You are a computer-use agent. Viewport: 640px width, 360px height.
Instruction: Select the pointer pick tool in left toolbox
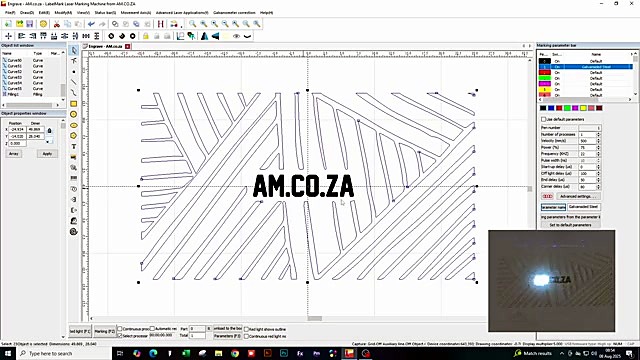click(x=74, y=50)
